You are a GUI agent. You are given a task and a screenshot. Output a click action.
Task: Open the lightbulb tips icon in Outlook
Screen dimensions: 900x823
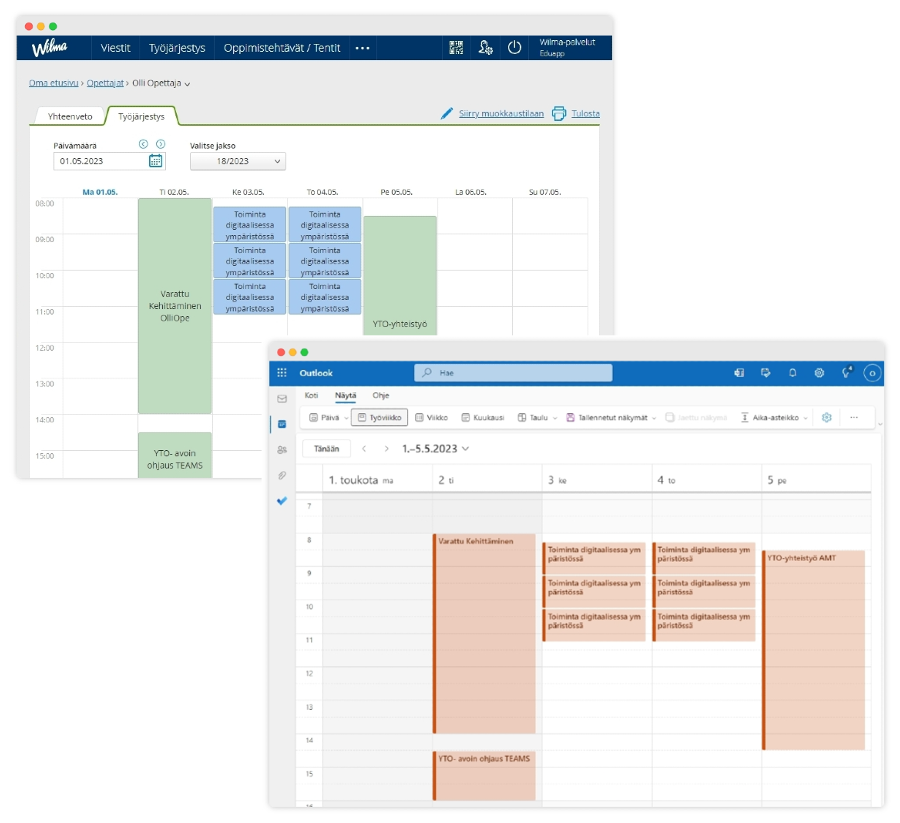847,372
